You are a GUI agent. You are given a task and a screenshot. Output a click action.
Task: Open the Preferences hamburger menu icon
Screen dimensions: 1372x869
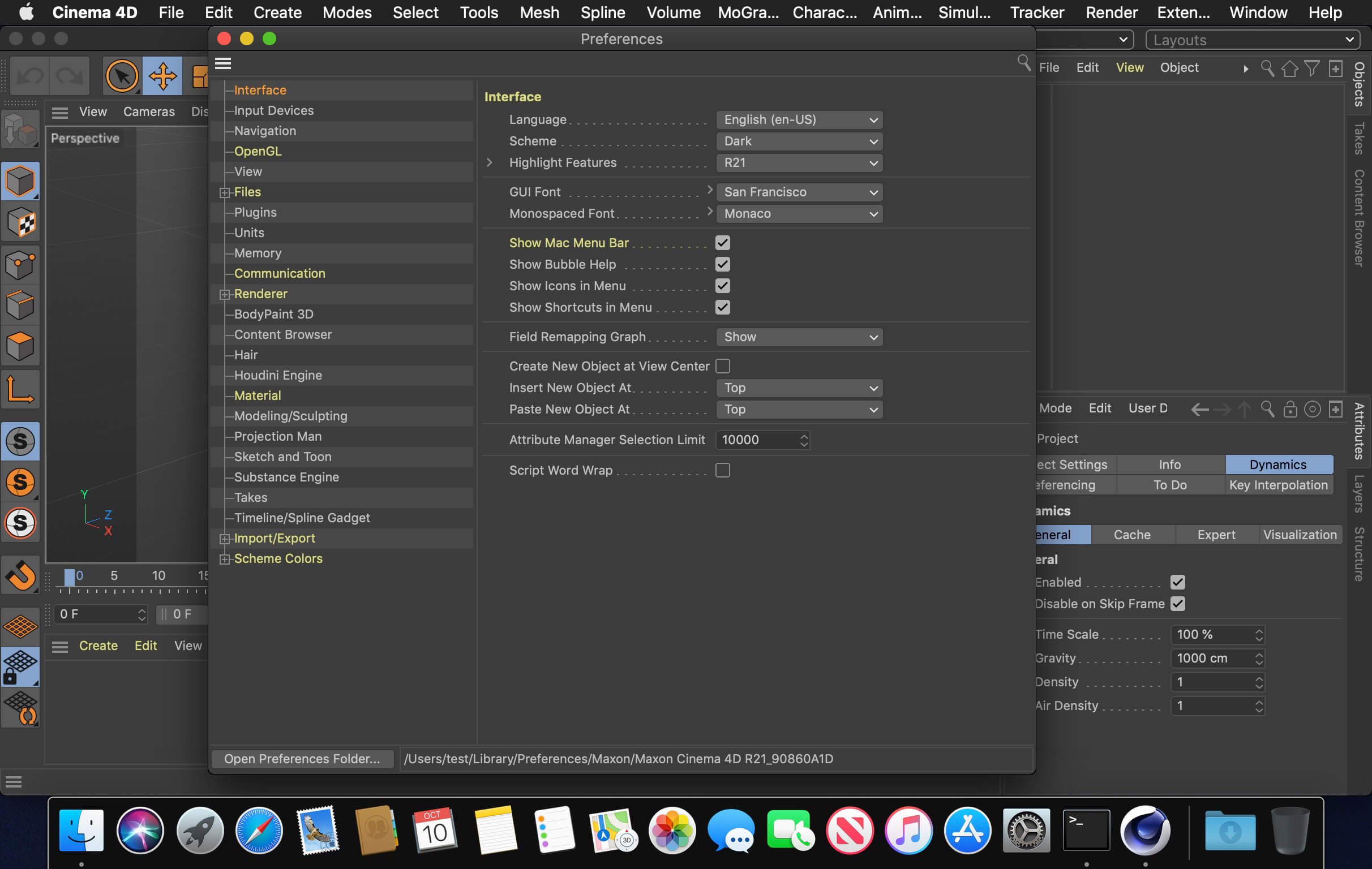pyautogui.click(x=223, y=63)
